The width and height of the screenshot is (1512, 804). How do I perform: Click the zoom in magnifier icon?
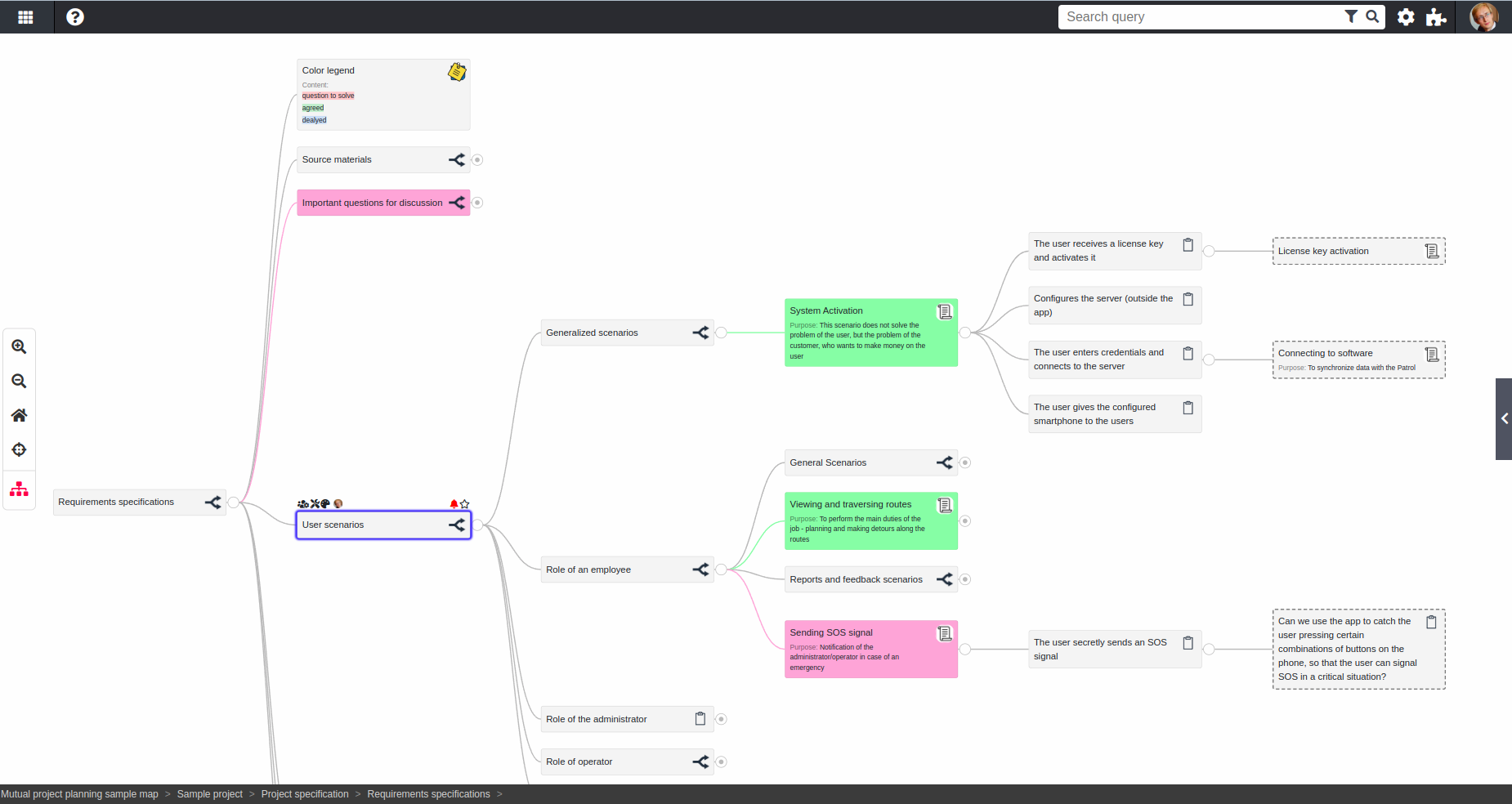click(x=19, y=346)
